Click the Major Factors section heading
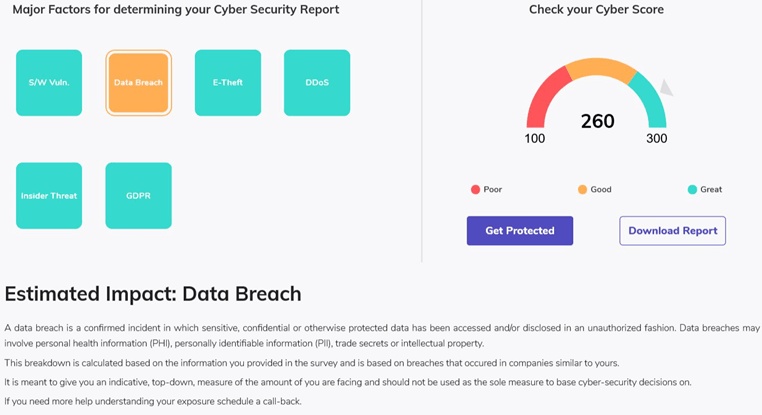This screenshot has width=762, height=415. [176, 9]
